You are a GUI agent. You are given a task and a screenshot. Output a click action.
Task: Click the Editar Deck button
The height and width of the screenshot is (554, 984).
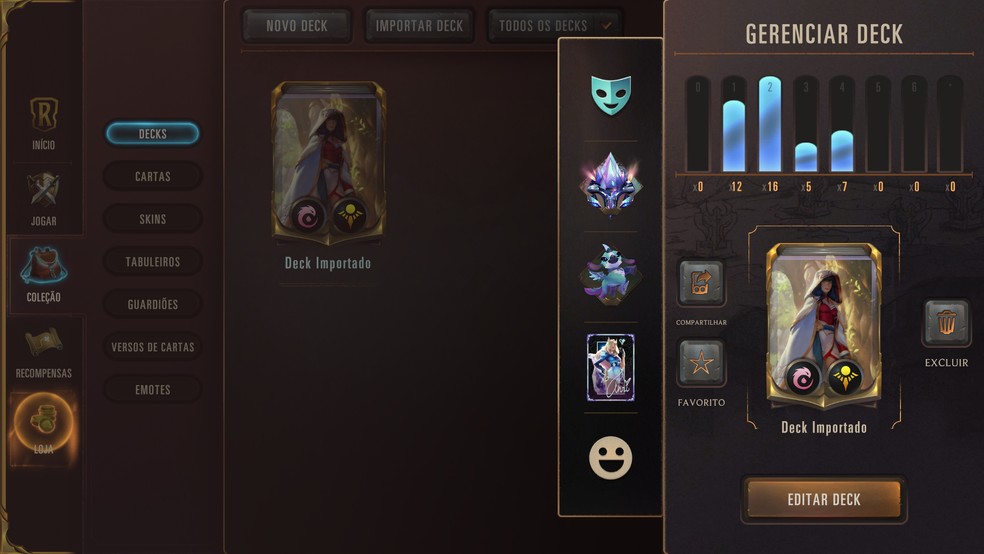point(824,499)
